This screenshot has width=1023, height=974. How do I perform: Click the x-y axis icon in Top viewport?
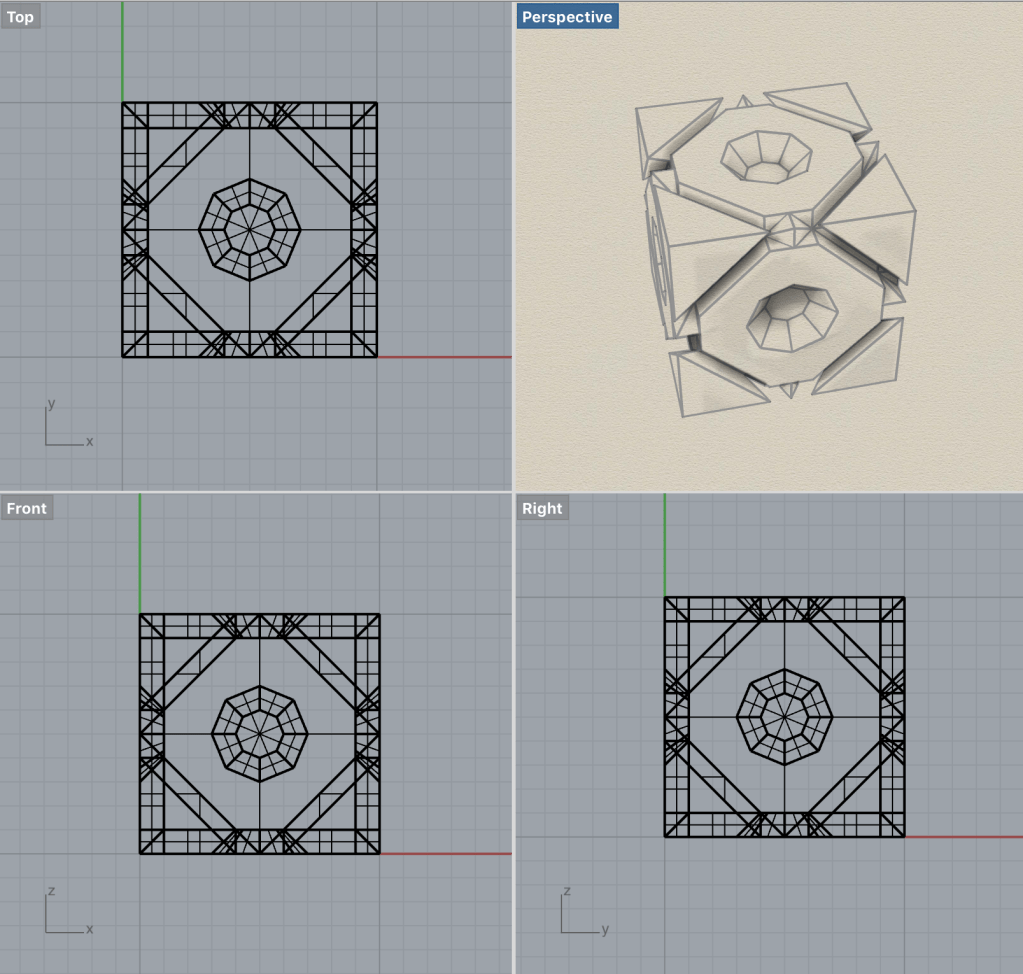pos(64,428)
